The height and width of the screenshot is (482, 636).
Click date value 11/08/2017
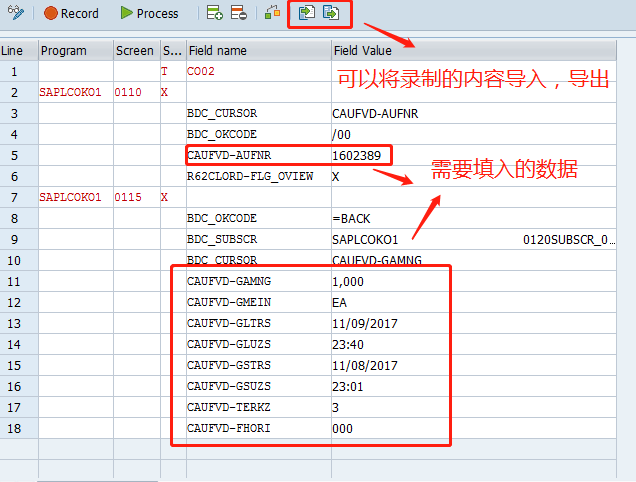click(365, 366)
